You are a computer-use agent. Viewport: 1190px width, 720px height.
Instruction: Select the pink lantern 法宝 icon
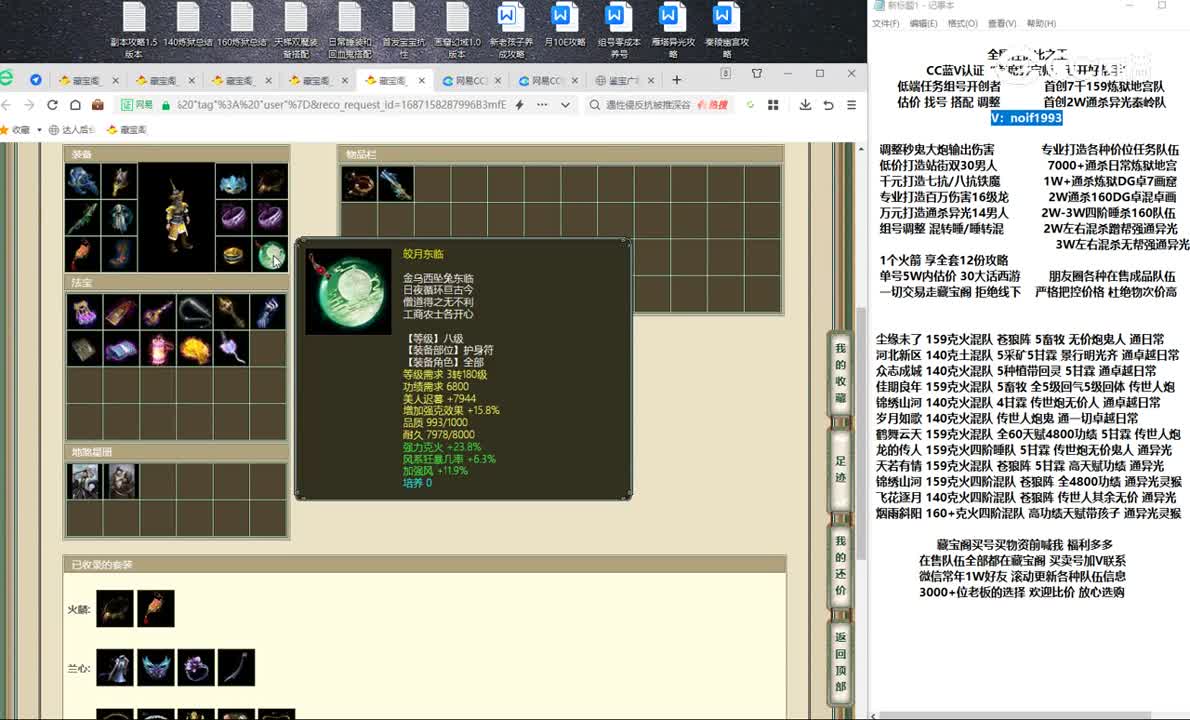click(158, 349)
